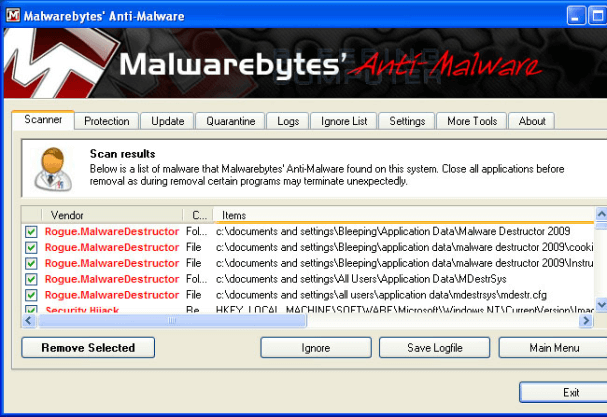Click the left arrow of horizontal scrollbar
The width and height of the screenshot is (607, 417).
click(29, 321)
